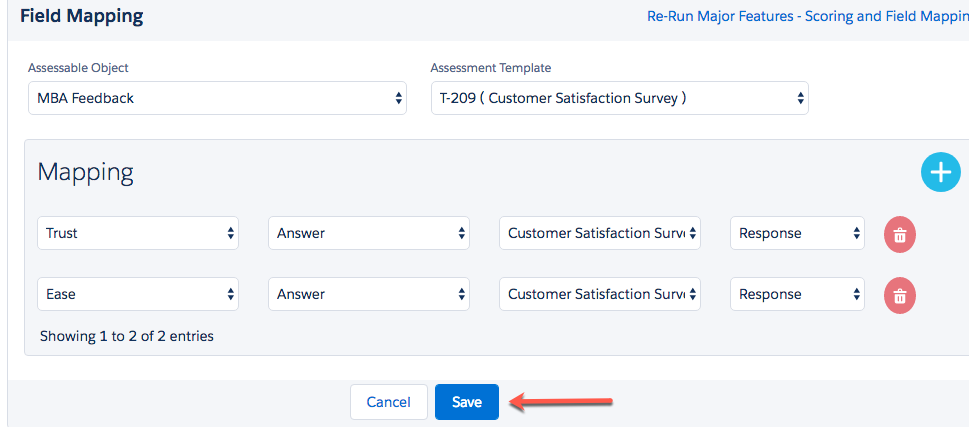
Task: Open the Assessment Template dropdown
Action: click(619, 98)
